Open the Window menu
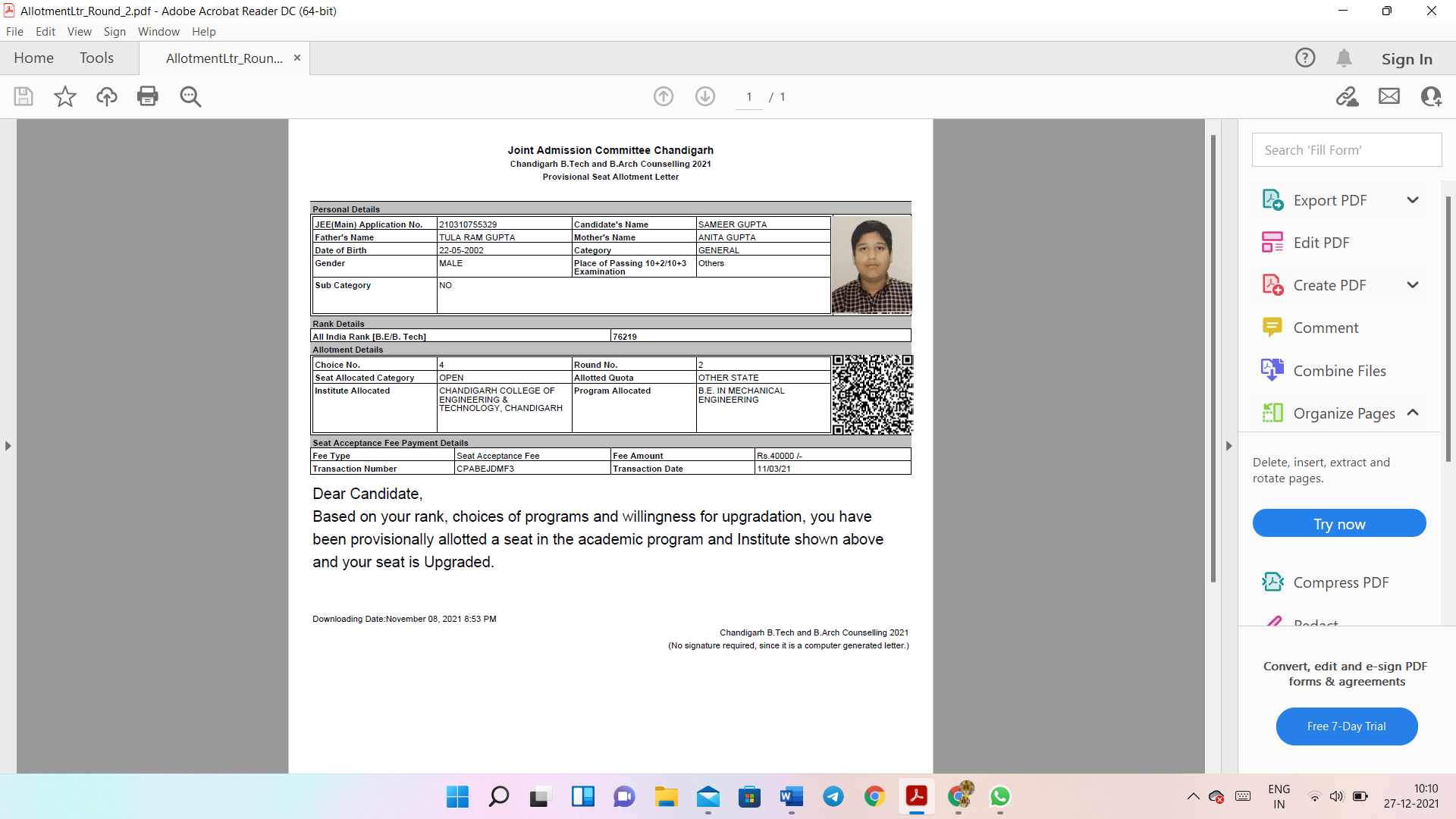This screenshot has width=1456, height=819. pyautogui.click(x=158, y=31)
